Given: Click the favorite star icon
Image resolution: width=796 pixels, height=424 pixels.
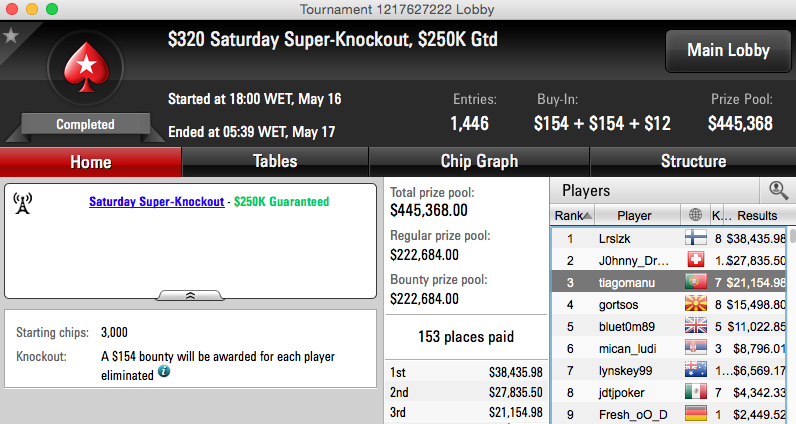Looking at the screenshot, I should pyautogui.click(x=11, y=36).
